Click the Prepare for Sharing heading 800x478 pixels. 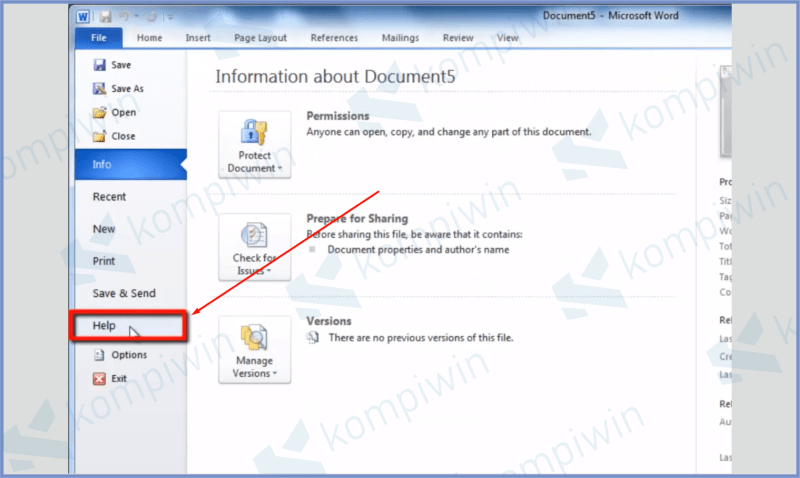pyautogui.click(x=357, y=218)
